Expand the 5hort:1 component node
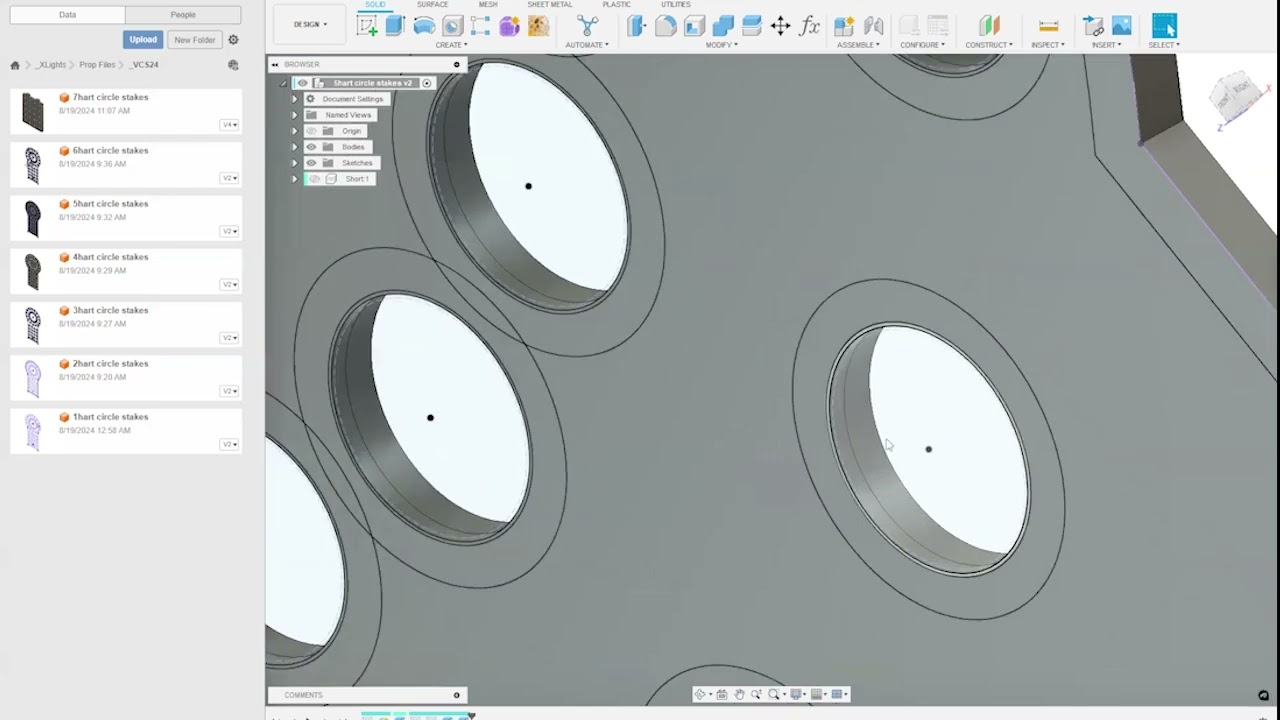The height and width of the screenshot is (720, 1280). (x=294, y=179)
